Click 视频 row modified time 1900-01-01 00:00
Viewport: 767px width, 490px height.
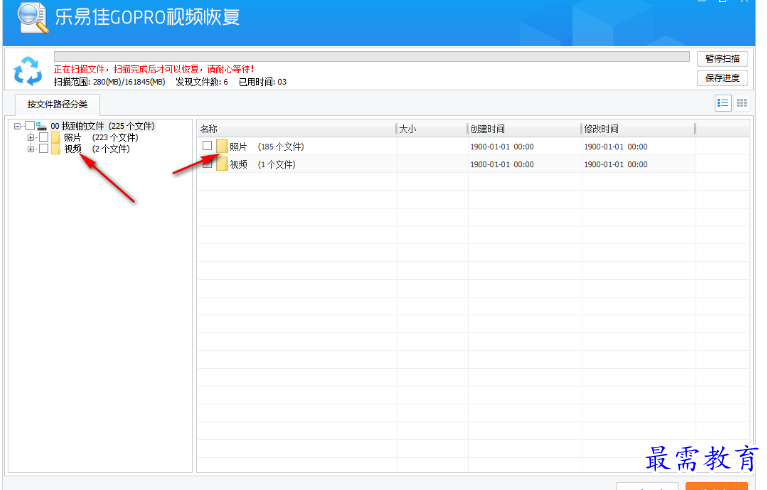click(615, 164)
